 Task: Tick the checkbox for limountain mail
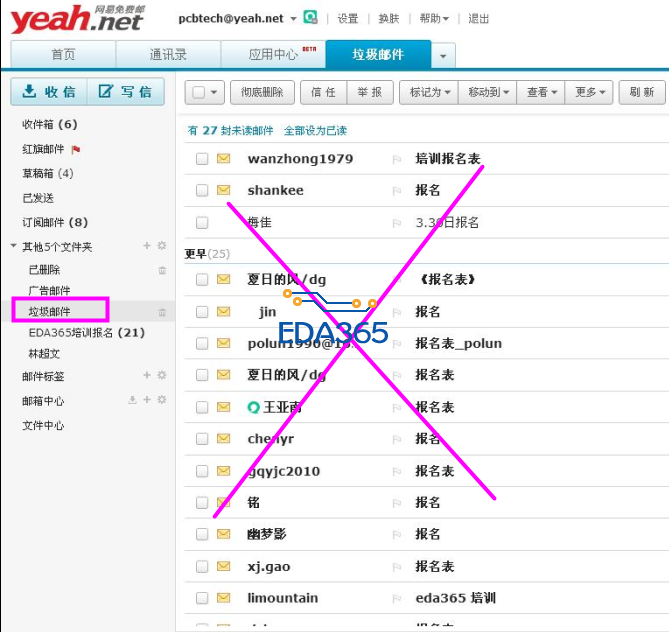(x=202, y=598)
